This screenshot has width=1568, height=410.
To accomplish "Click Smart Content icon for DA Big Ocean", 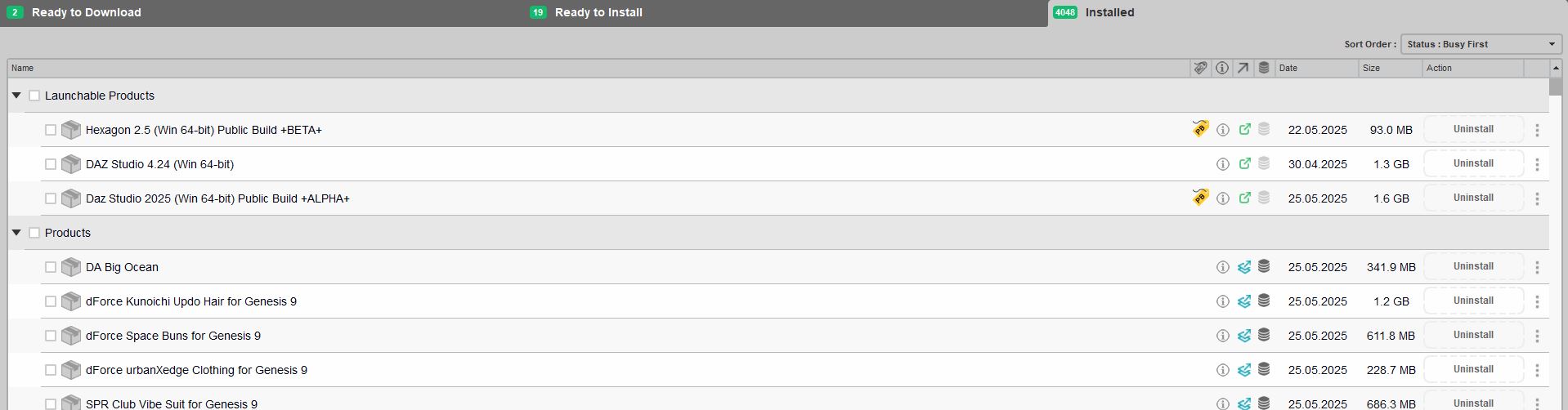I will (x=1244, y=267).
